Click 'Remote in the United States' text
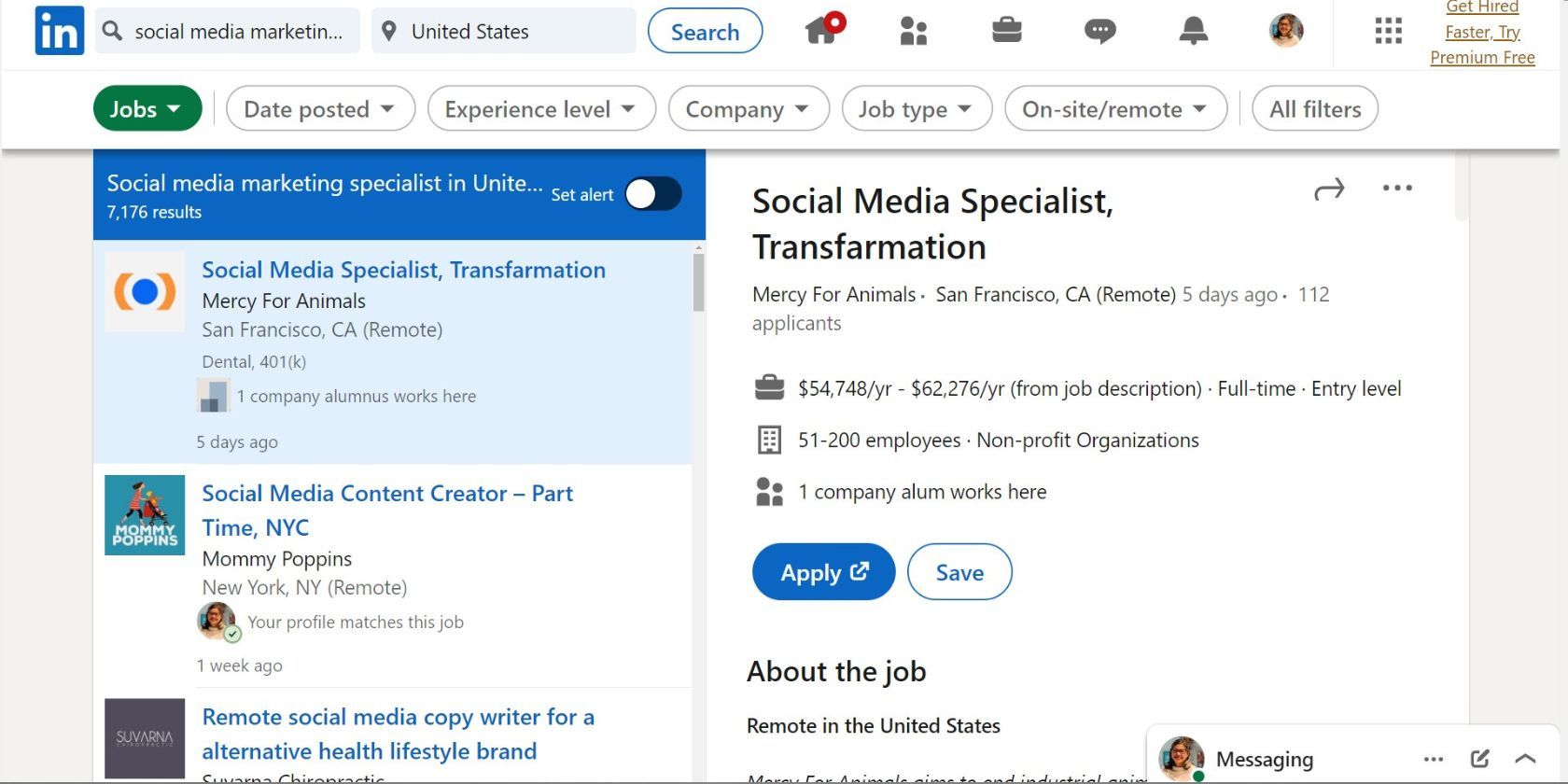The width and height of the screenshot is (1568, 784). [874, 726]
